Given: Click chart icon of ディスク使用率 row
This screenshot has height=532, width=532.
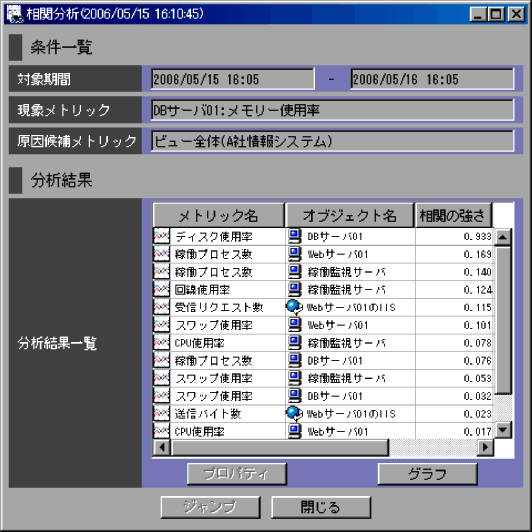Looking at the screenshot, I should coord(162,236).
